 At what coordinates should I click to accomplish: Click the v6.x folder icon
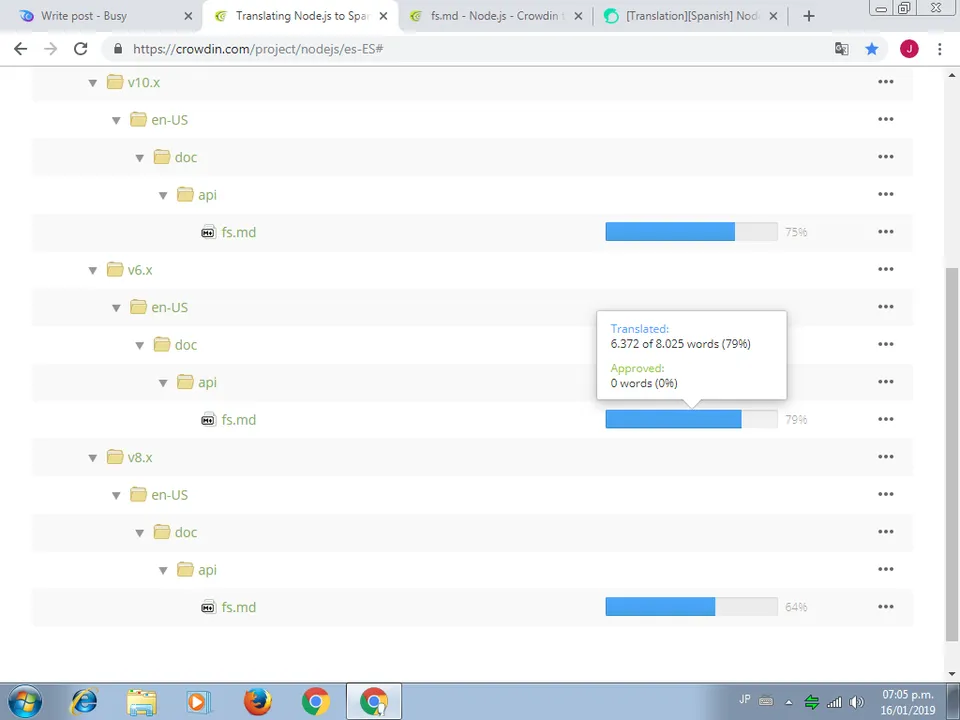coord(115,269)
